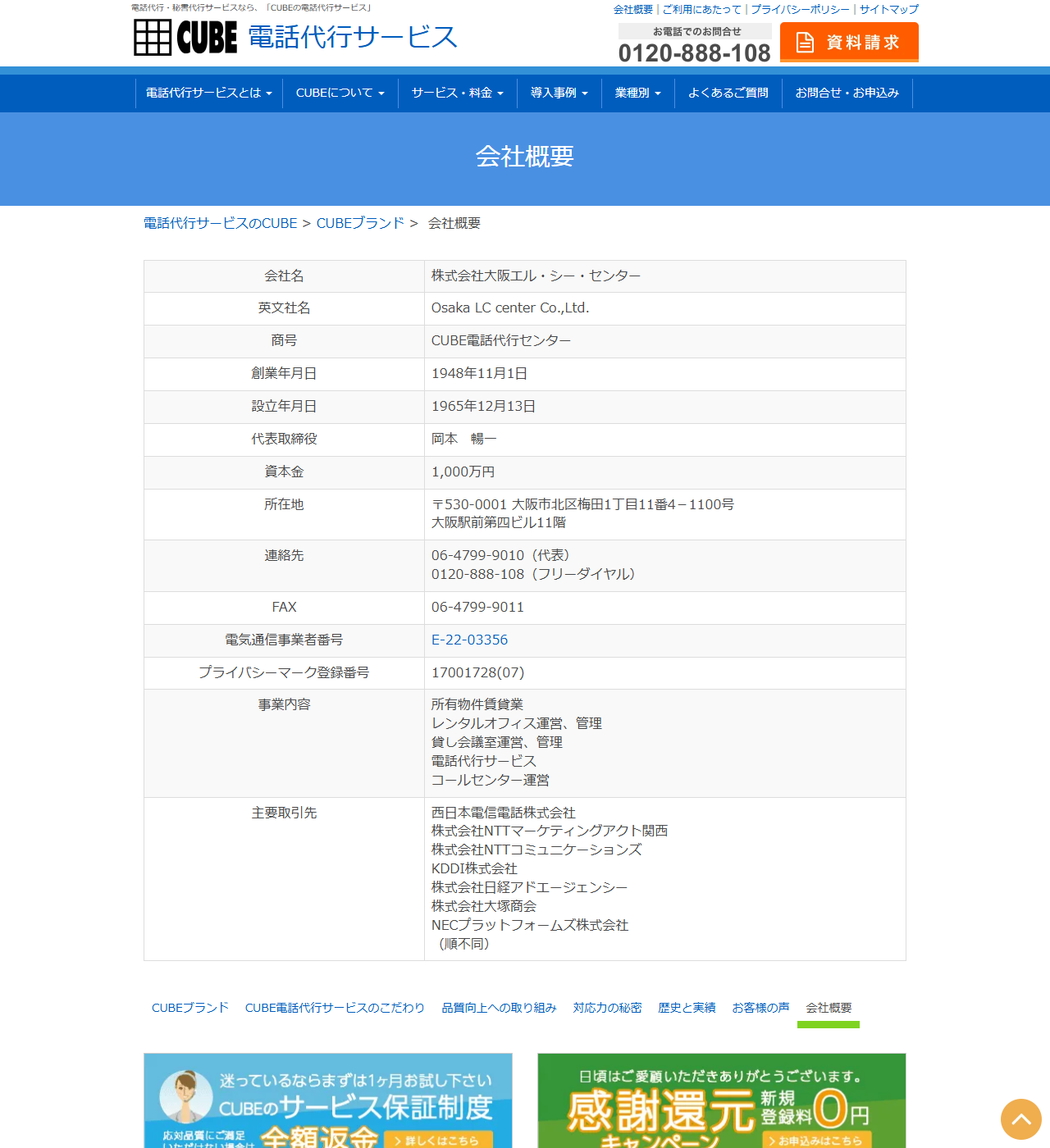Click the 電話代行サービス logo text
The height and width of the screenshot is (1148, 1050).
point(353,37)
